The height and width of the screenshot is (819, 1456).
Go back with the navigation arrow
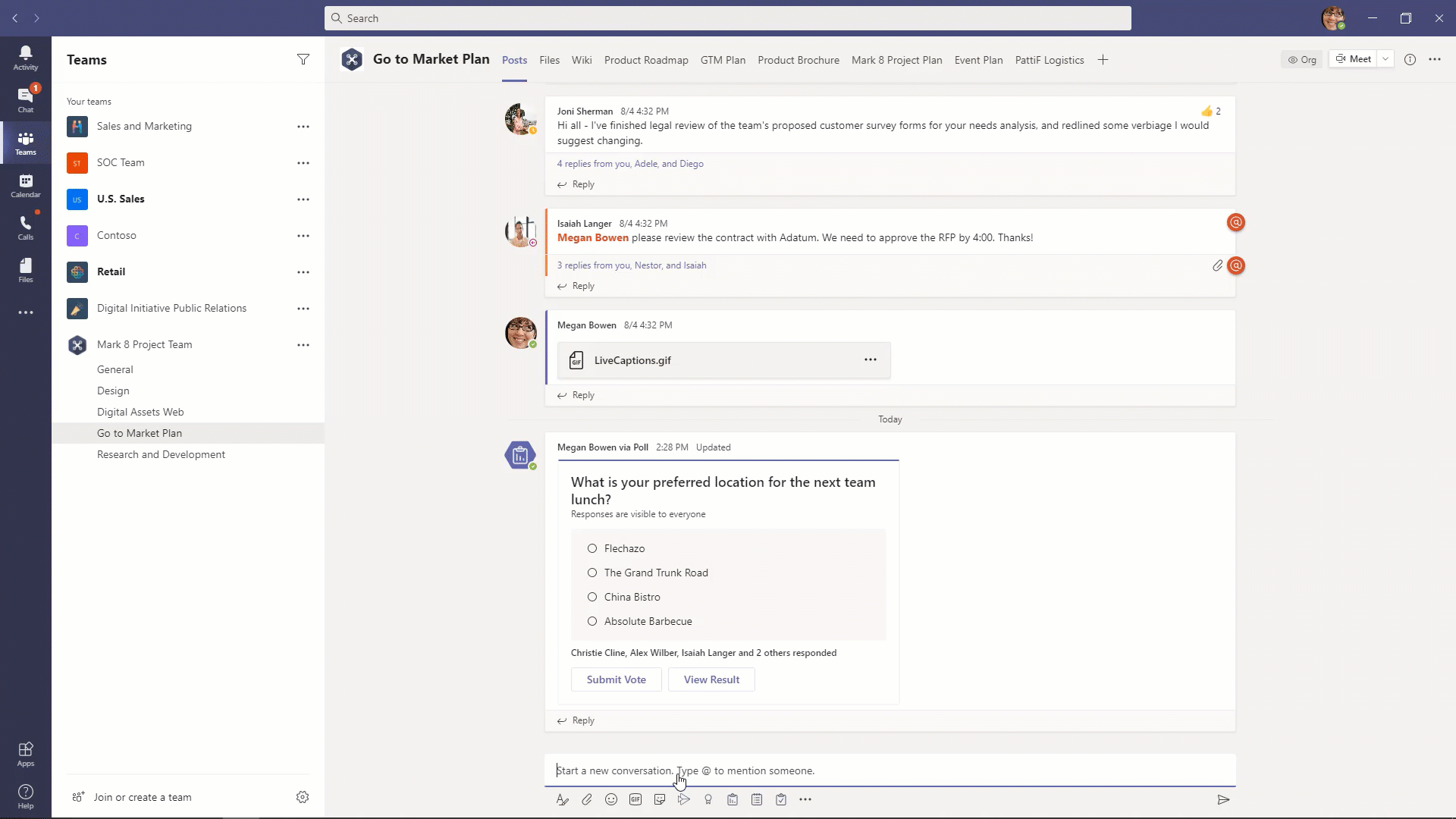(x=15, y=18)
